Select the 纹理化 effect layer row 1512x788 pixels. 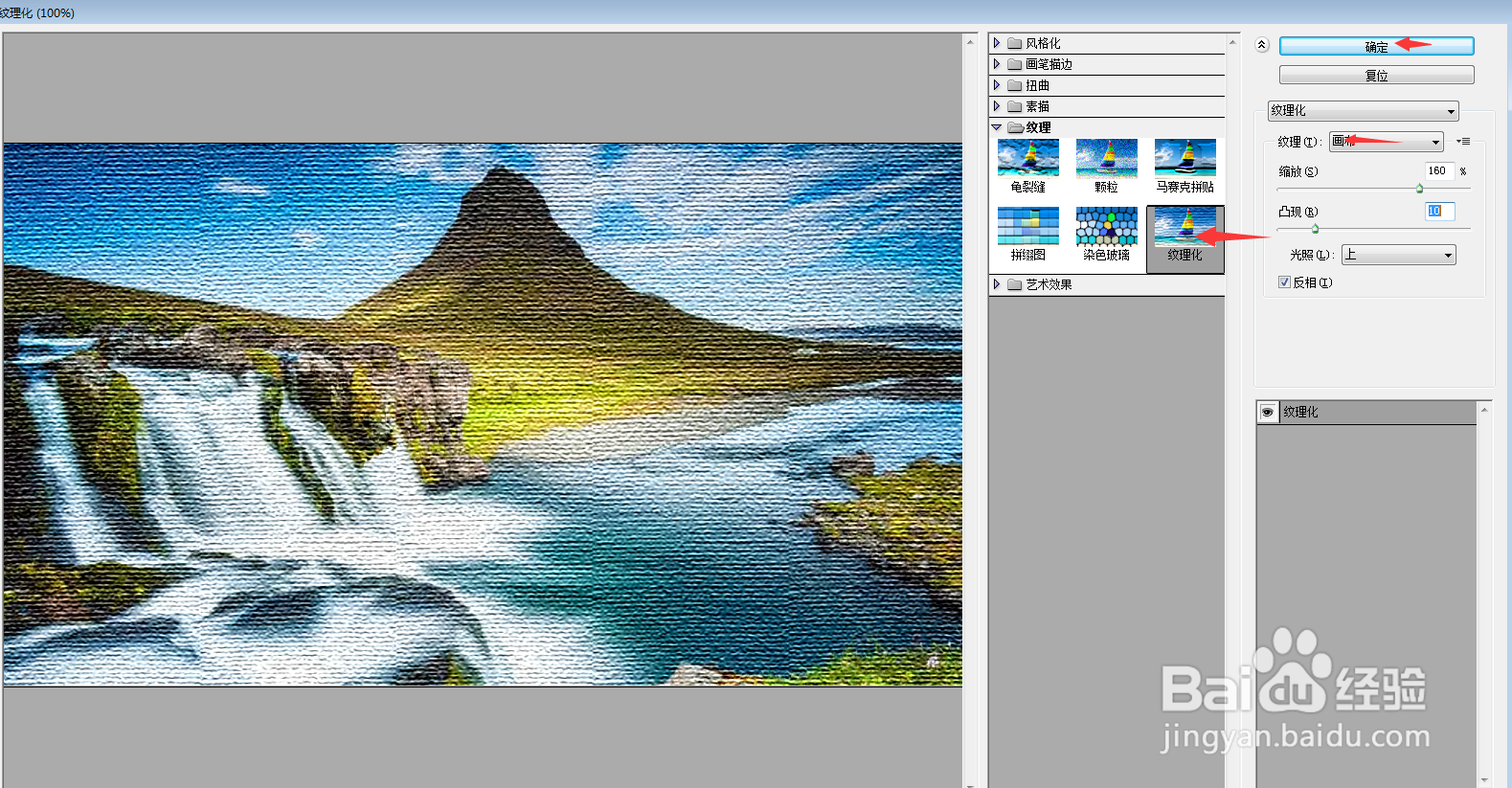coord(1366,412)
